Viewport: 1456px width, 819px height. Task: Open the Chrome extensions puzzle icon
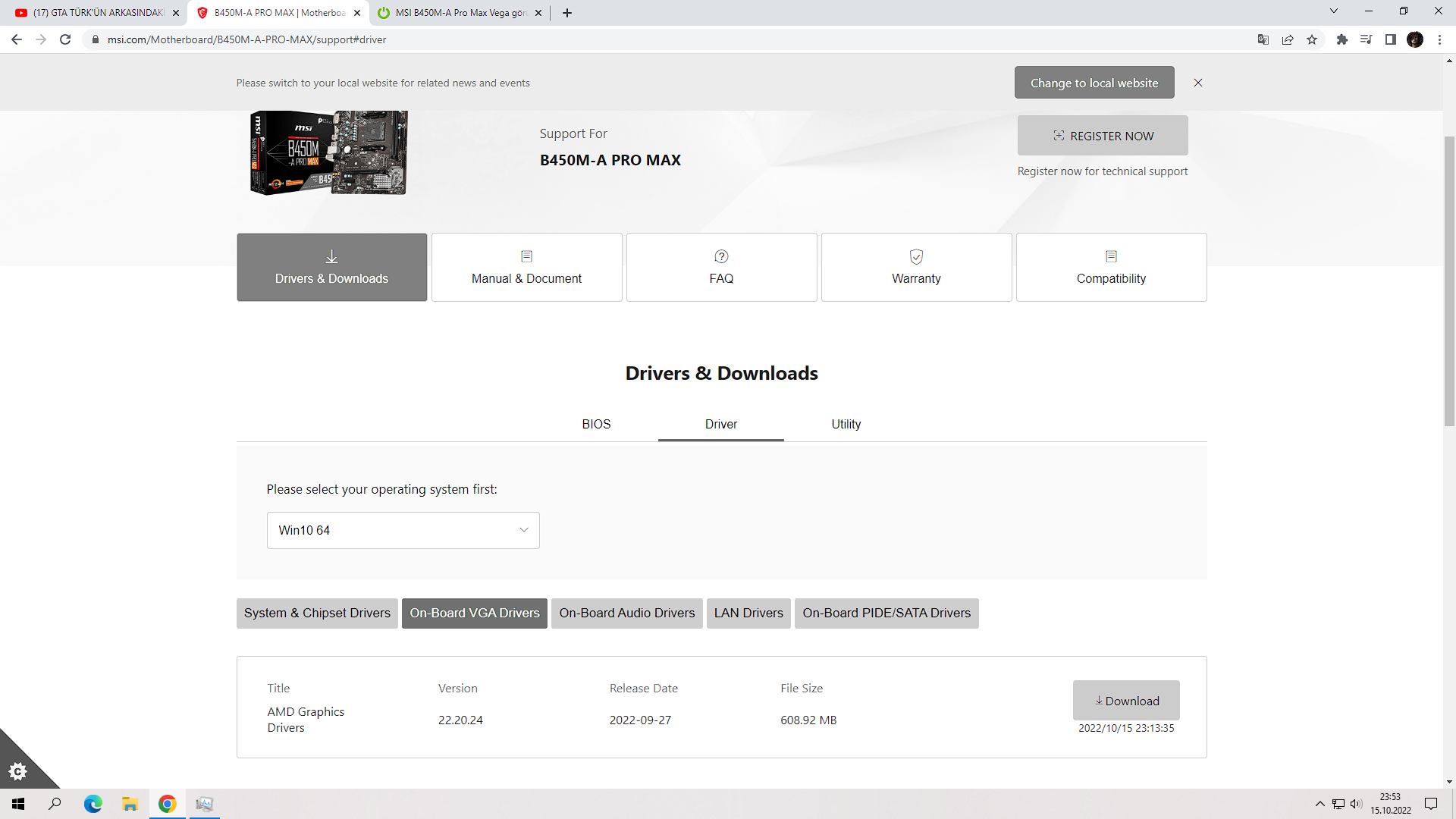[x=1341, y=39]
